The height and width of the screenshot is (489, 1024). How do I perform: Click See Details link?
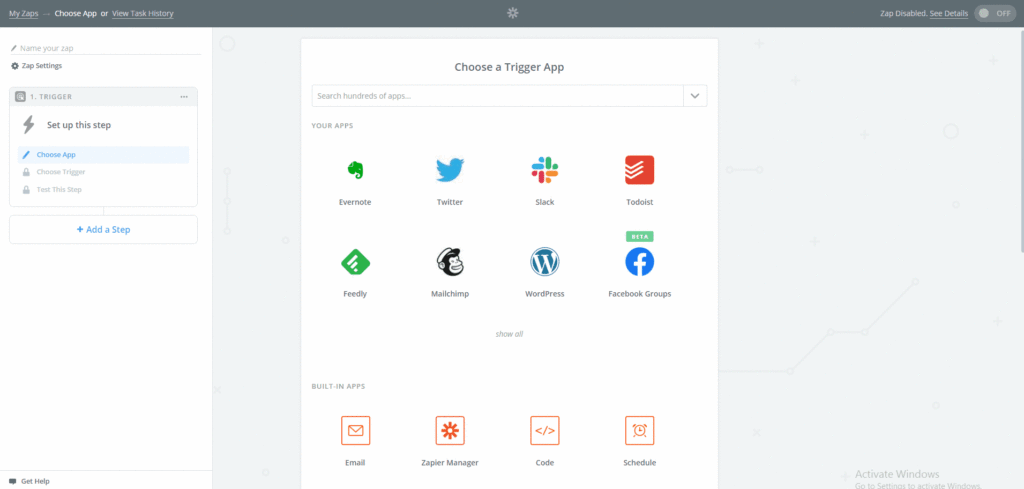(x=949, y=13)
